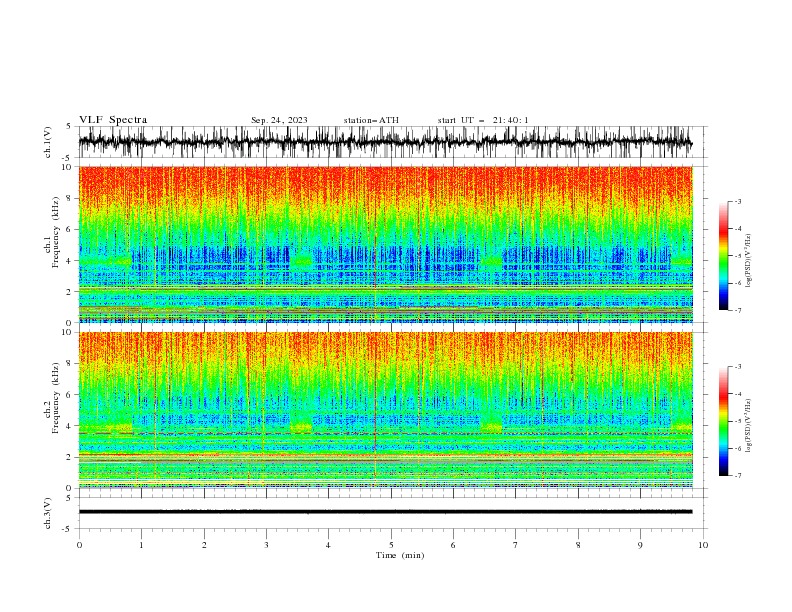Click inside the ch.2 spectrogram panel

[x=385, y=410]
